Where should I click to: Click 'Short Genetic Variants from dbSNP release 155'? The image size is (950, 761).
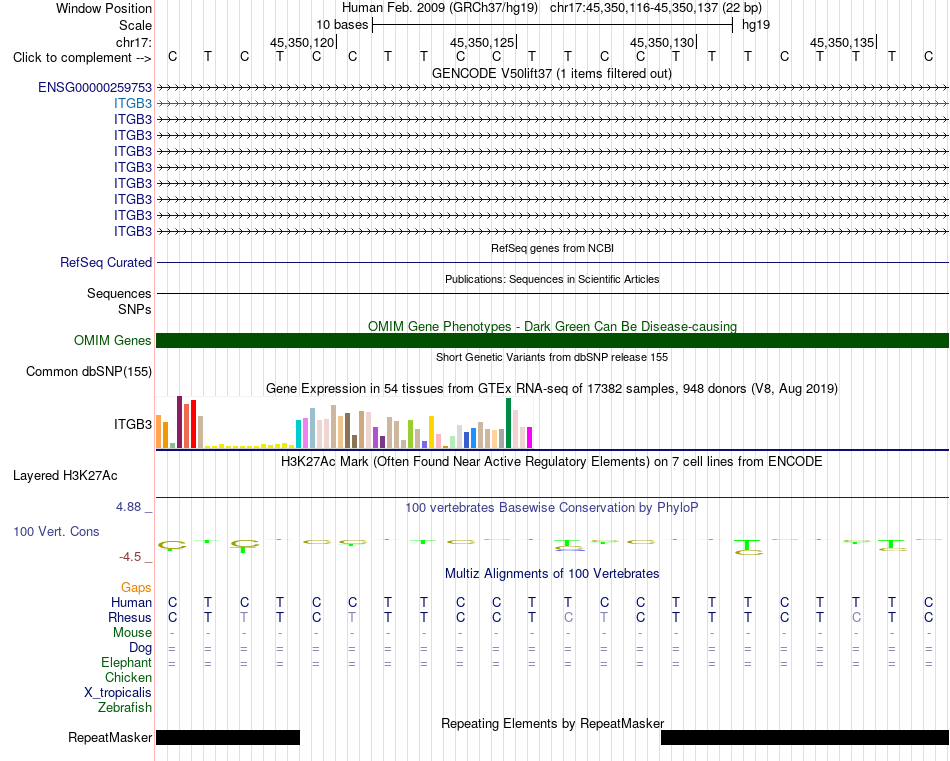tap(552, 357)
